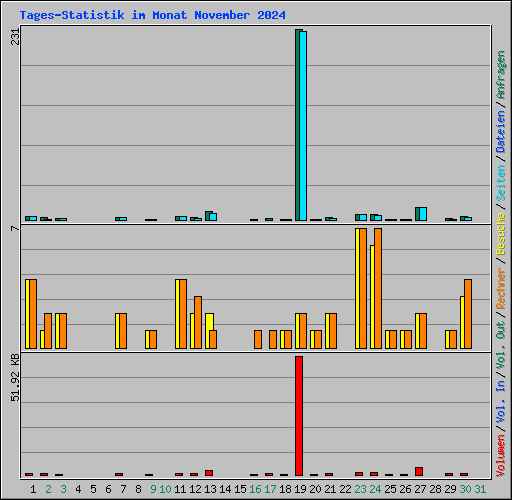Click the chart title 'Tages-Statistik im Monat November 2024'
The height and width of the screenshot is (500, 512).
(153, 15)
